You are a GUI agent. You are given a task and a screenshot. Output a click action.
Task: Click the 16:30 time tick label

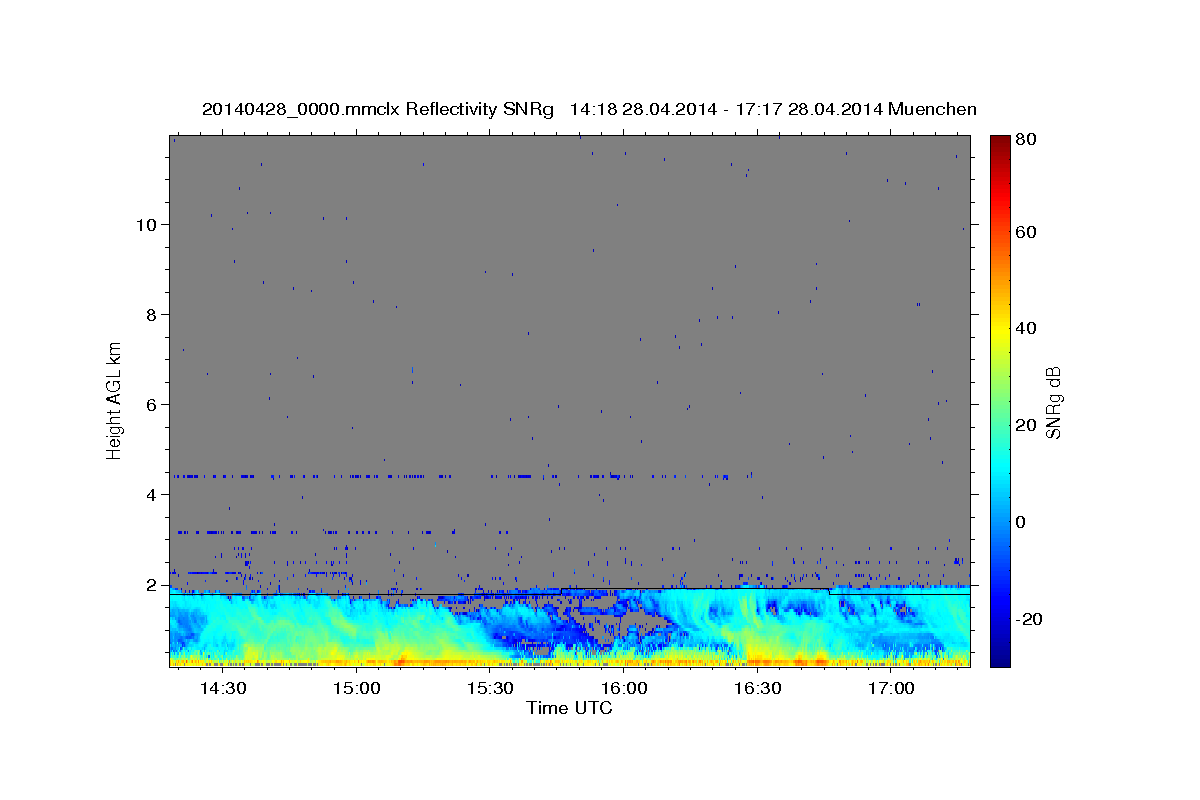point(757,689)
